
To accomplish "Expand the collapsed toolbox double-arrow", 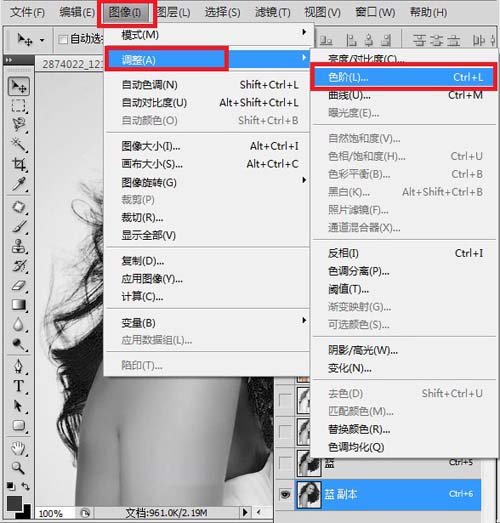I will pyautogui.click(x=9, y=60).
